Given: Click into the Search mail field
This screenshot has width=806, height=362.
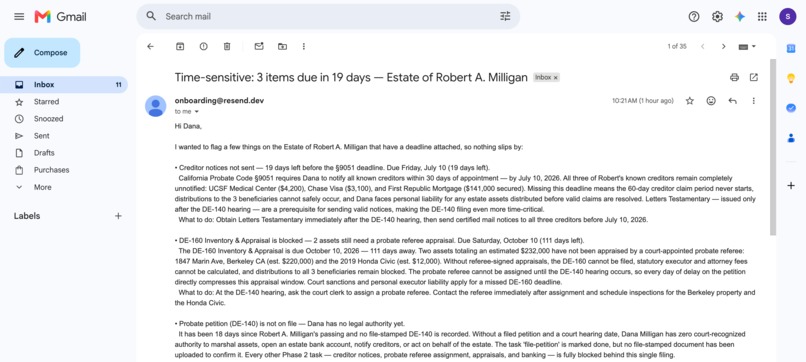Looking at the screenshot, I should [x=329, y=16].
